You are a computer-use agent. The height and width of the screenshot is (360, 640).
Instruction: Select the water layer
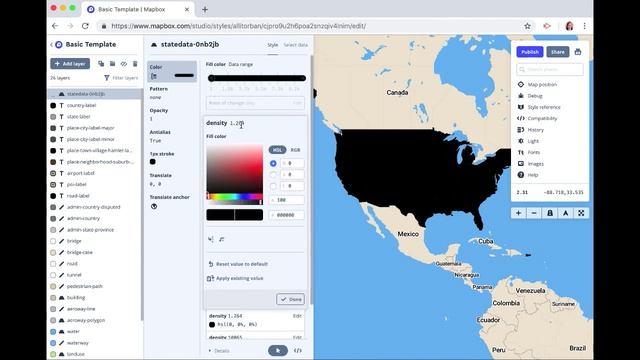95,331
